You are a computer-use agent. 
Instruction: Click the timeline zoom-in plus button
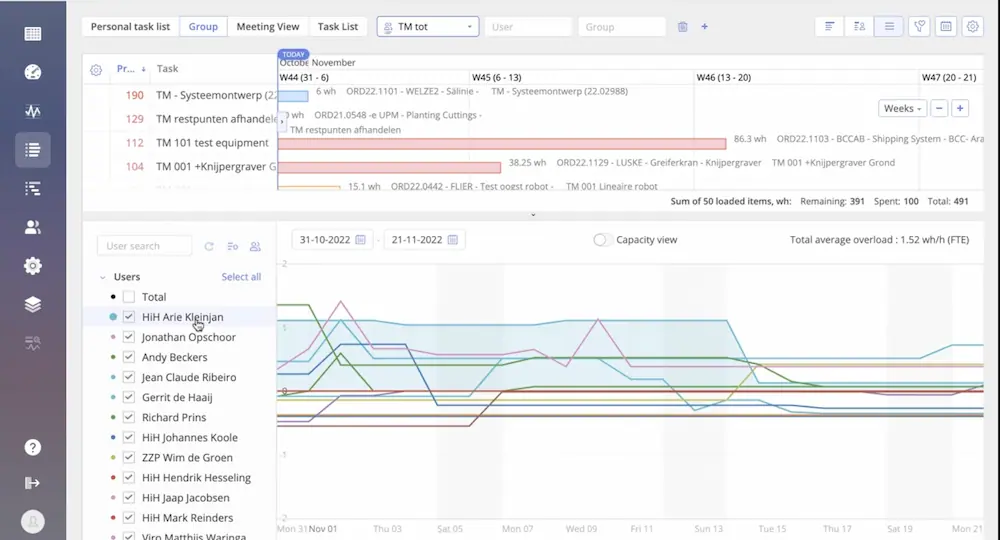(960, 108)
